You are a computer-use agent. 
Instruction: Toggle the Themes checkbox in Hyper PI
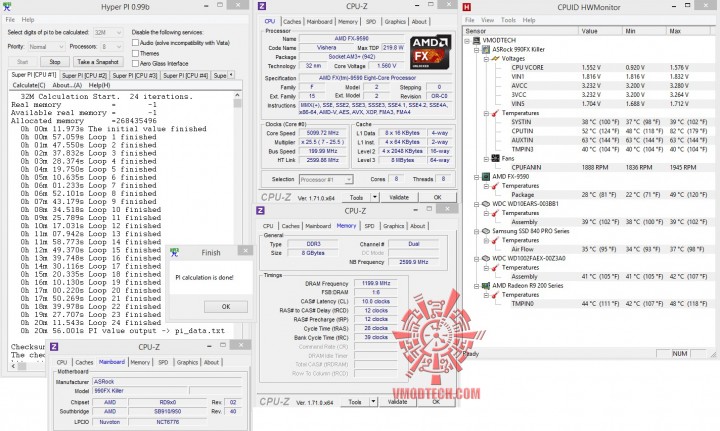[135, 53]
